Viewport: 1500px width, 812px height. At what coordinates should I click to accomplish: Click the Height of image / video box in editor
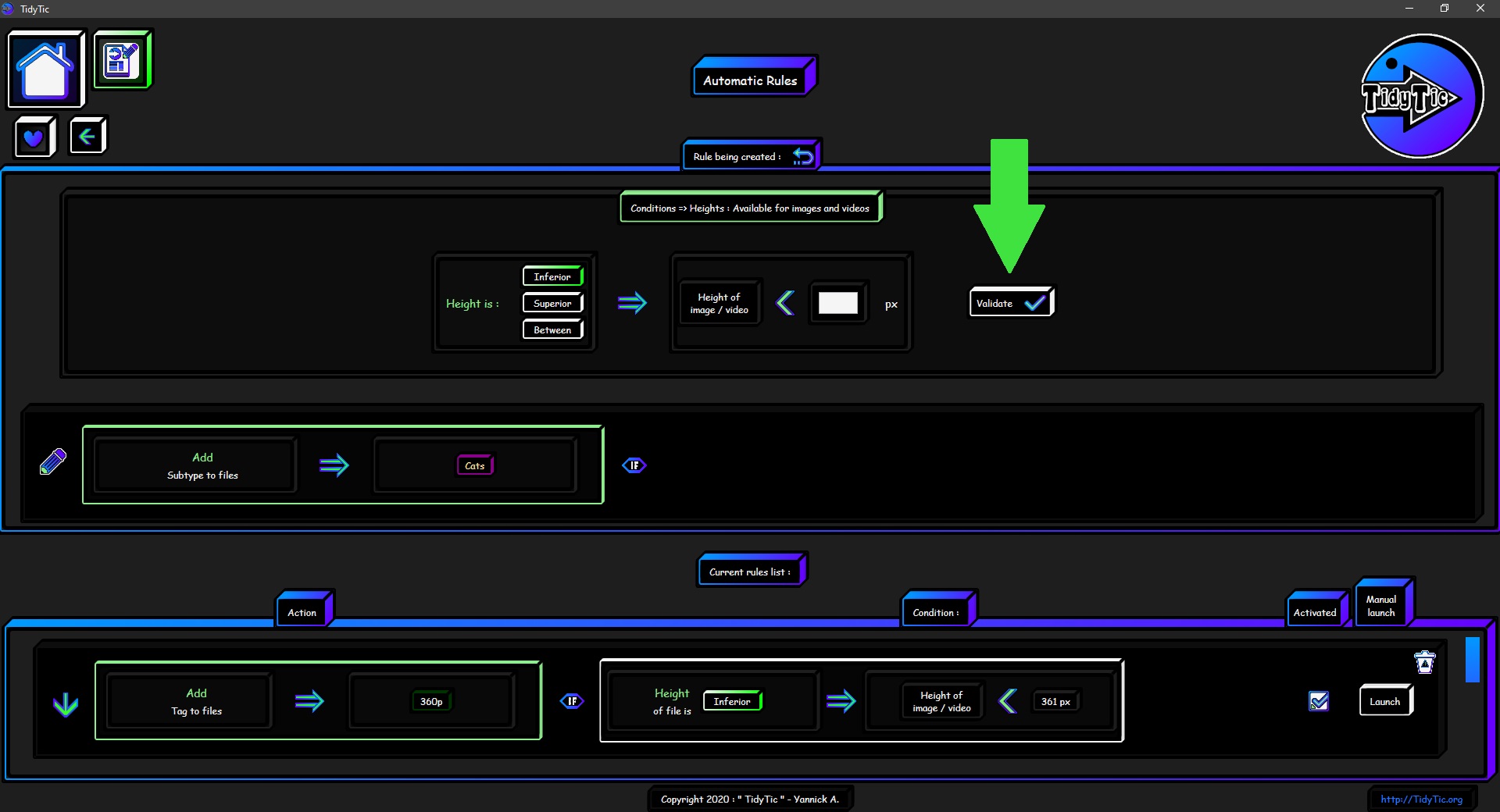click(x=720, y=303)
